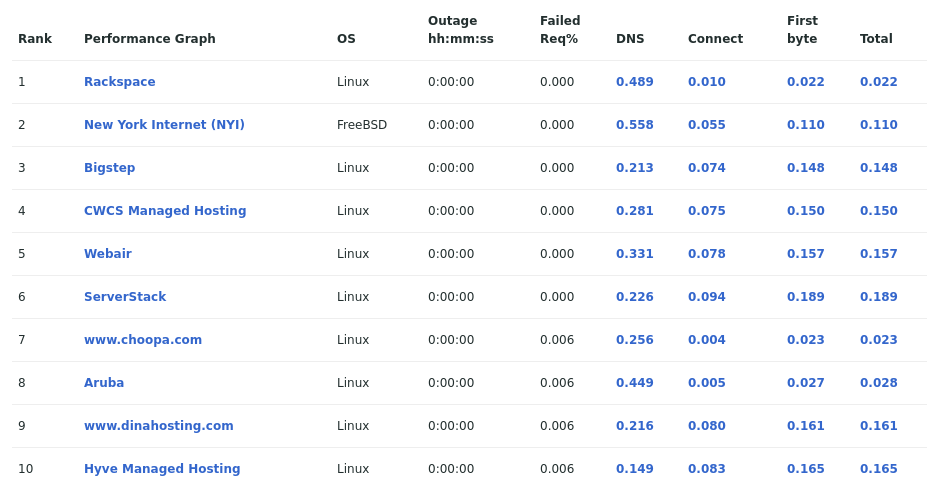This screenshot has width=939, height=490.
Task: Click the OS column header
Action: [x=346, y=38]
